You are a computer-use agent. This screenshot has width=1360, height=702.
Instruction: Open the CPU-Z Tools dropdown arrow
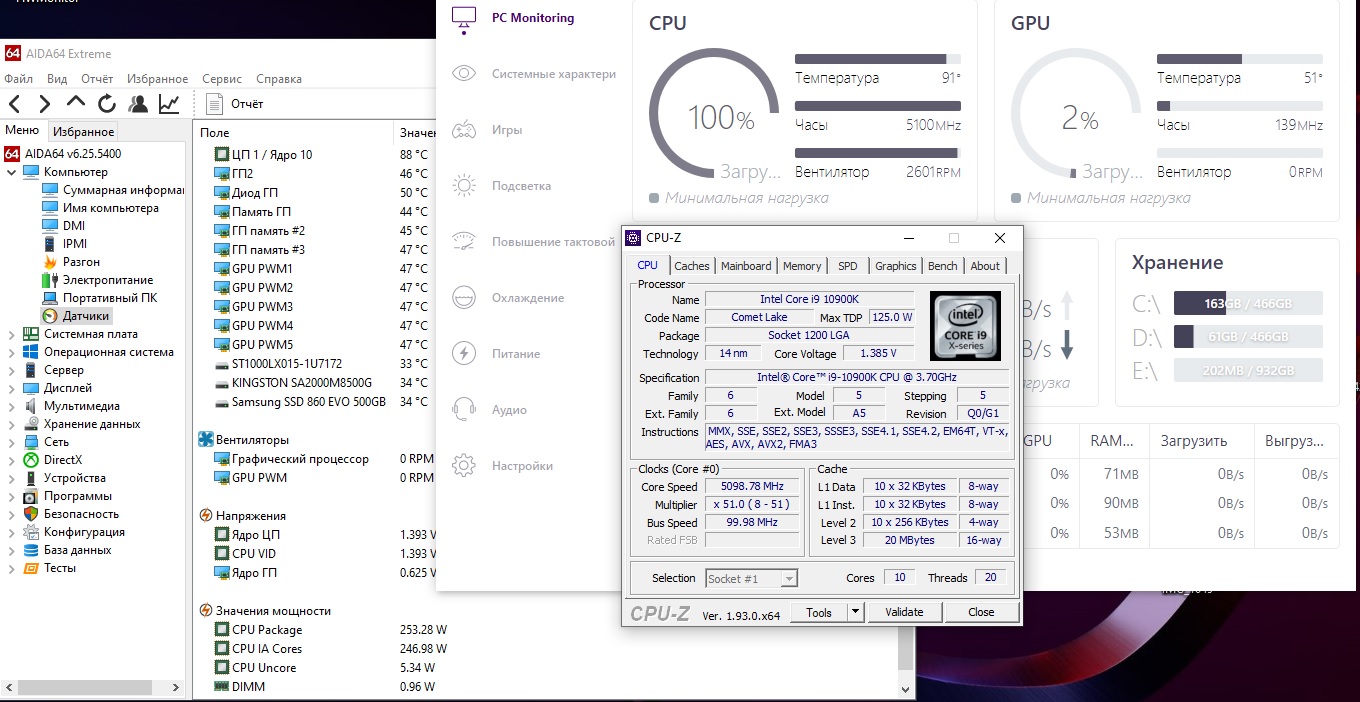pos(856,612)
